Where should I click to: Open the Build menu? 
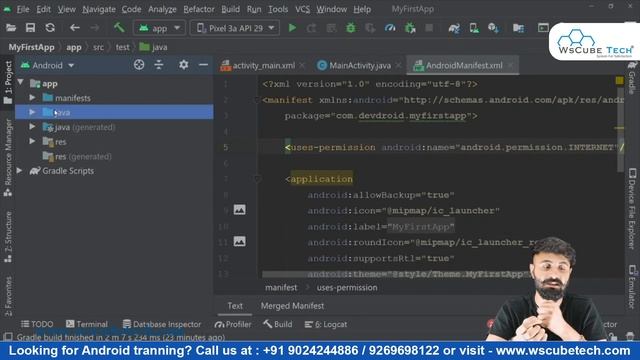pos(231,9)
